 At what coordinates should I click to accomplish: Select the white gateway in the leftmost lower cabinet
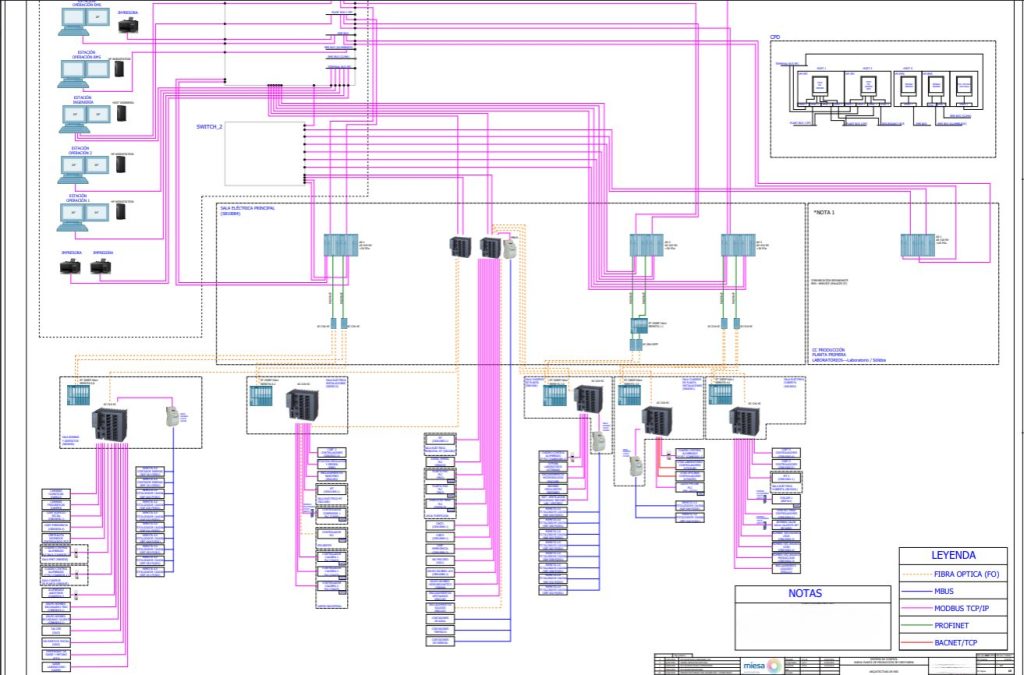pos(172,416)
